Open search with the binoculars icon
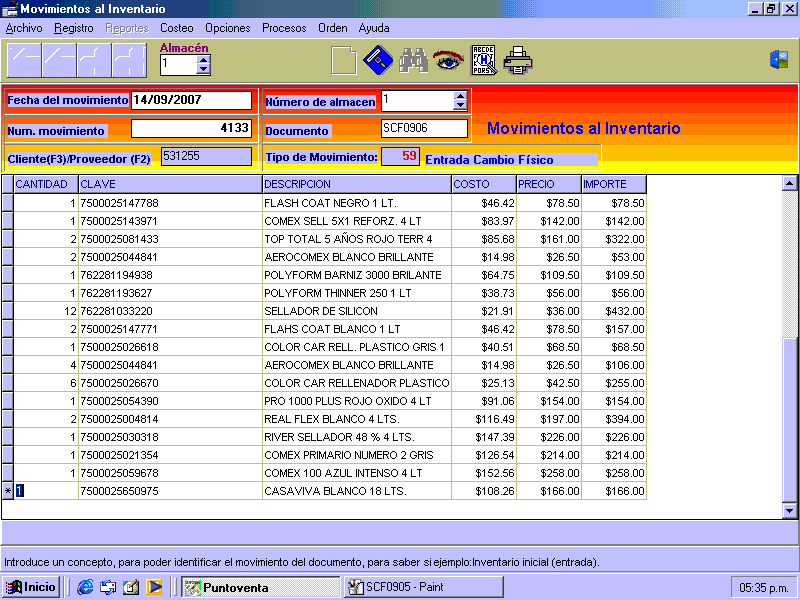800x600 pixels. pyautogui.click(x=413, y=61)
